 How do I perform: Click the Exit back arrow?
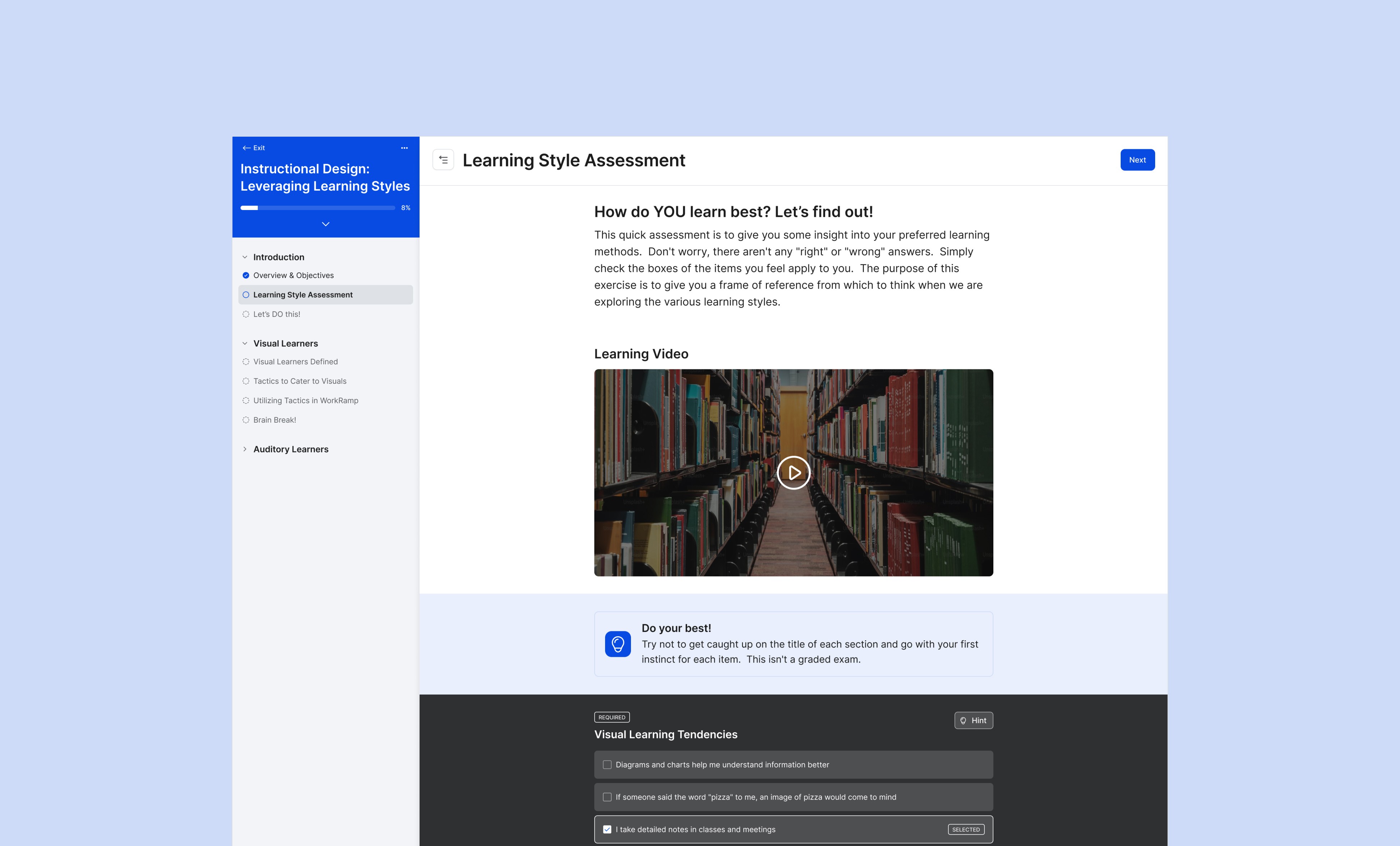(x=247, y=148)
